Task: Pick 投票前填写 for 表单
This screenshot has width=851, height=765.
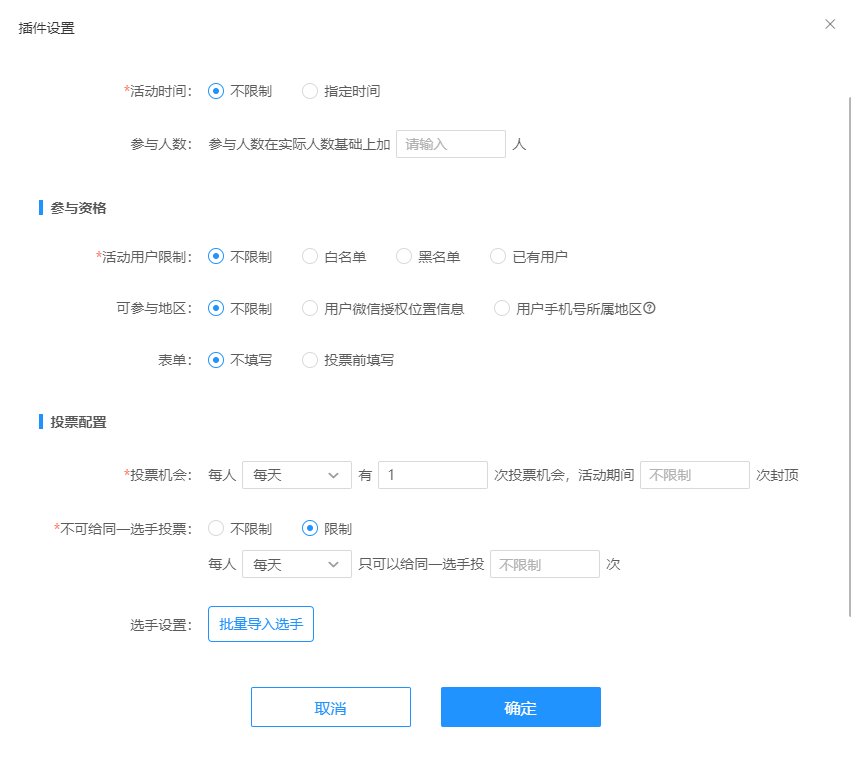Action: coord(310,360)
